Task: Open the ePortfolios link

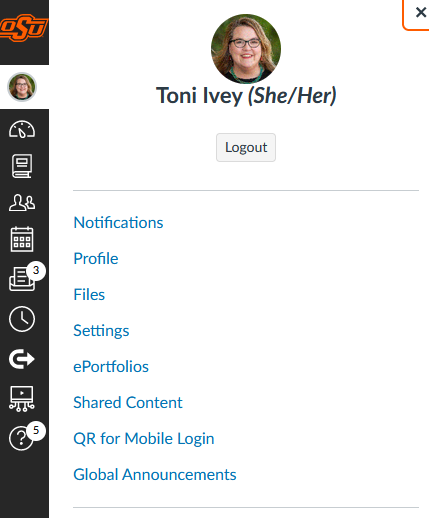Action: (x=111, y=366)
